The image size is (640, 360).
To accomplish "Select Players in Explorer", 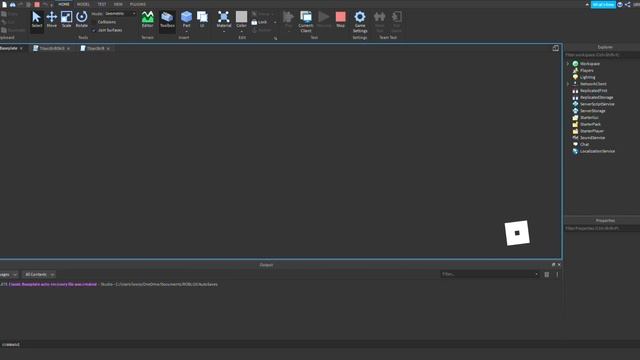I will [587, 71].
